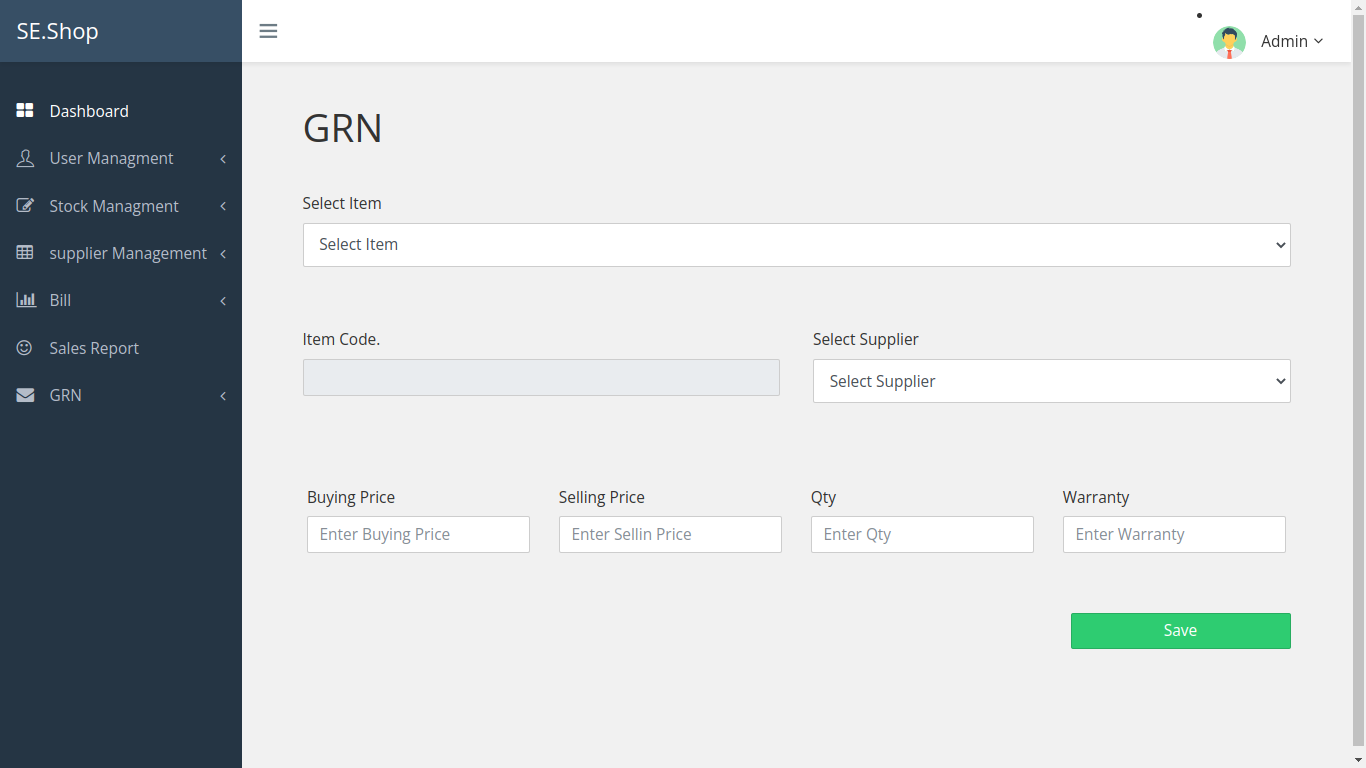Click the Stock Managment pencil icon
The height and width of the screenshot is (768, 1366).
click(x=24, y=205)
